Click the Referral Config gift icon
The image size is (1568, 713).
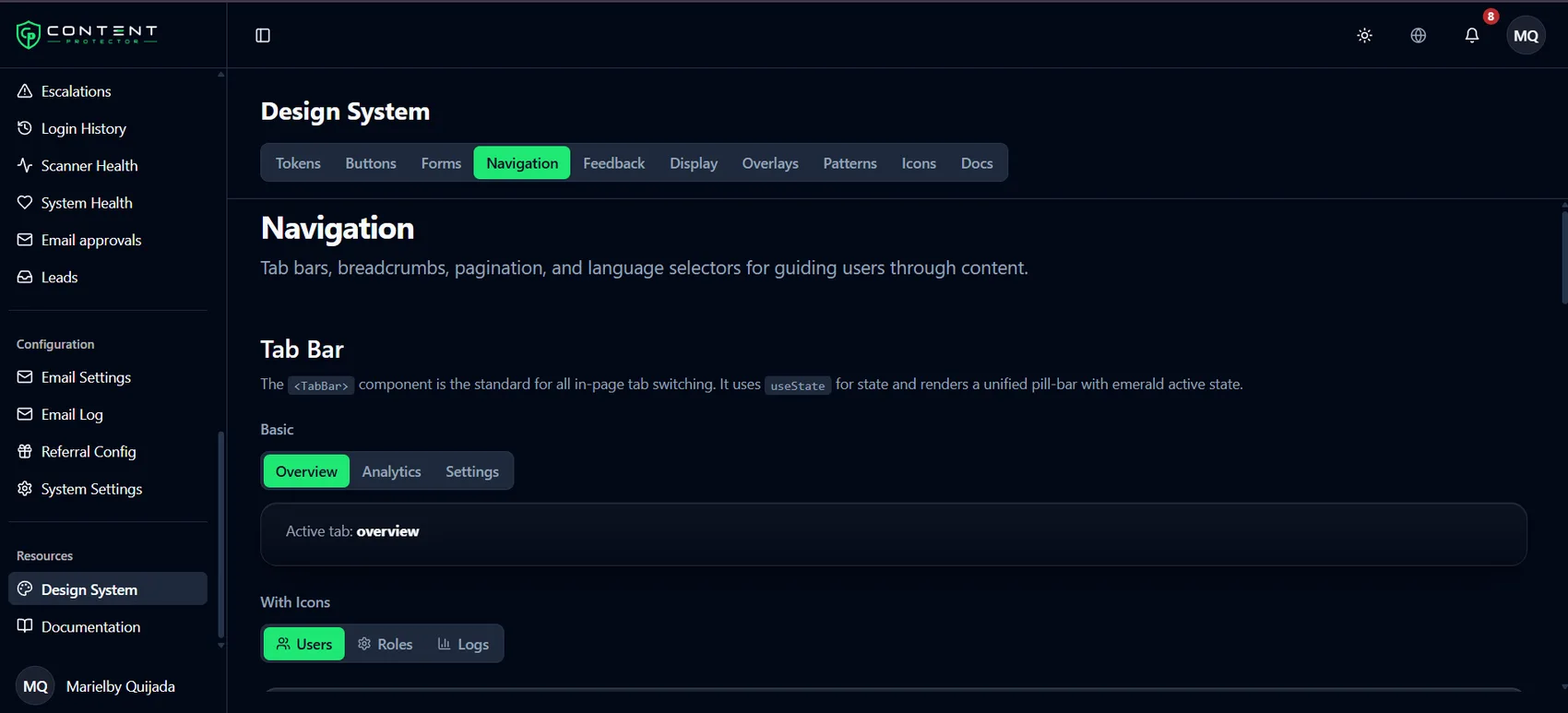coord(25,451)
